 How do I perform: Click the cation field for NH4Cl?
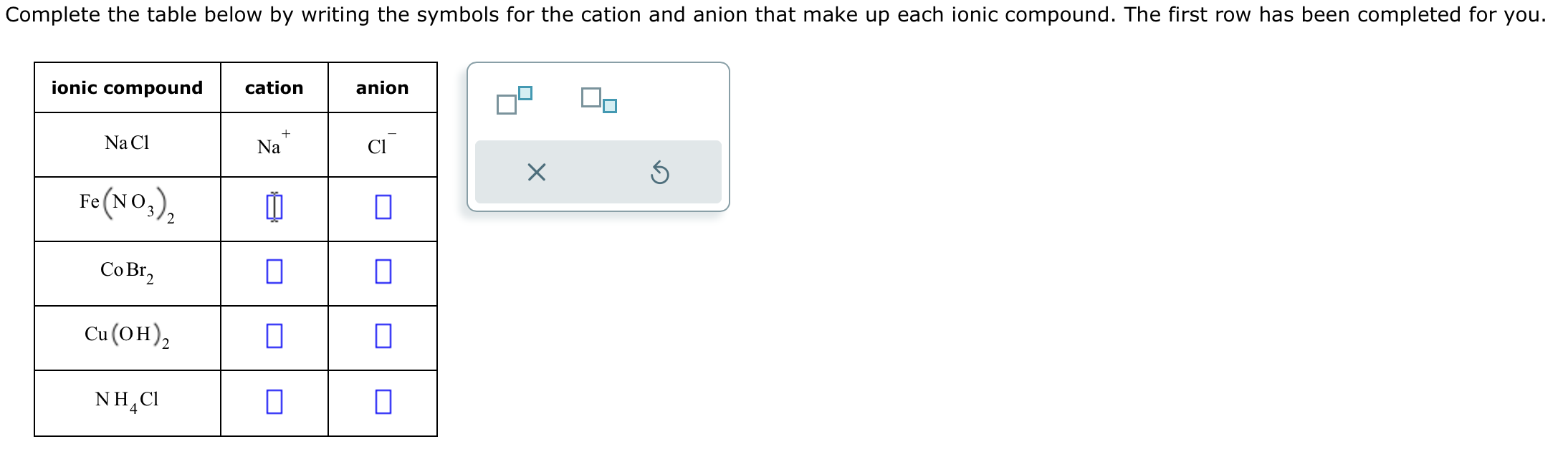tap(274, 401)
